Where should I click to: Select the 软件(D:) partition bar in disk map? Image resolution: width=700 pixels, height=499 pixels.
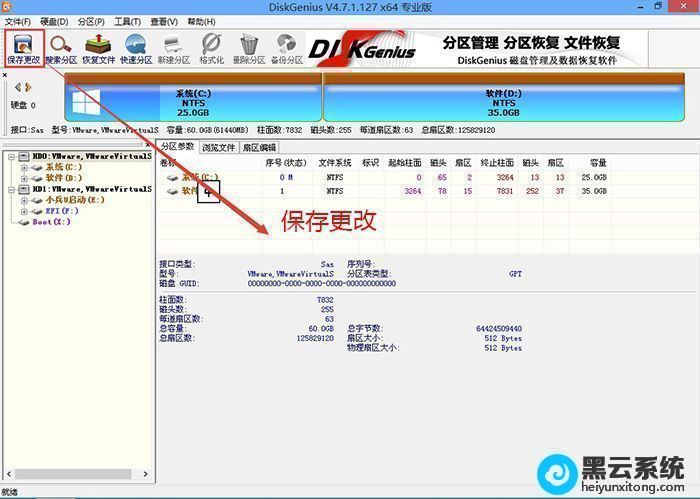(x=504, y=102)
